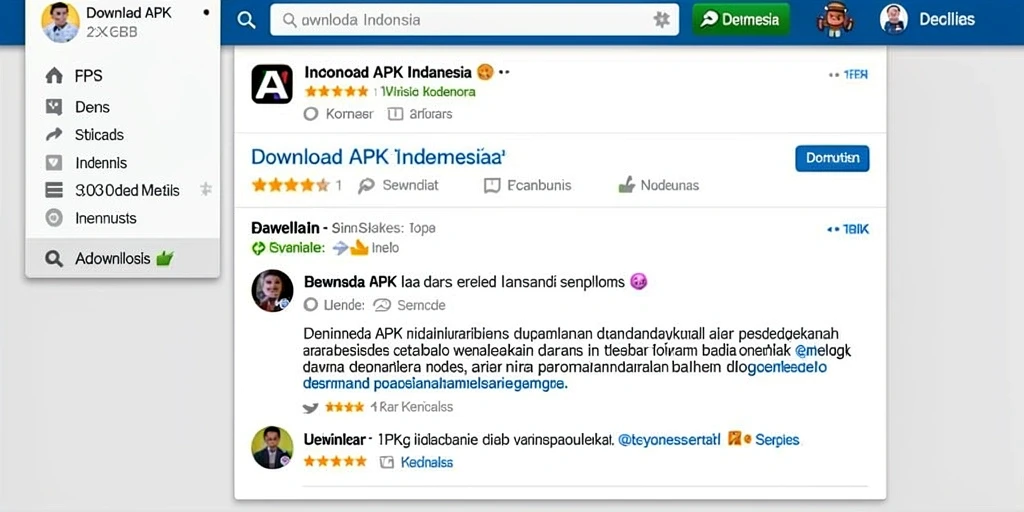Open the black A app icon
1024x512 pixels.
tap(272, 84)
